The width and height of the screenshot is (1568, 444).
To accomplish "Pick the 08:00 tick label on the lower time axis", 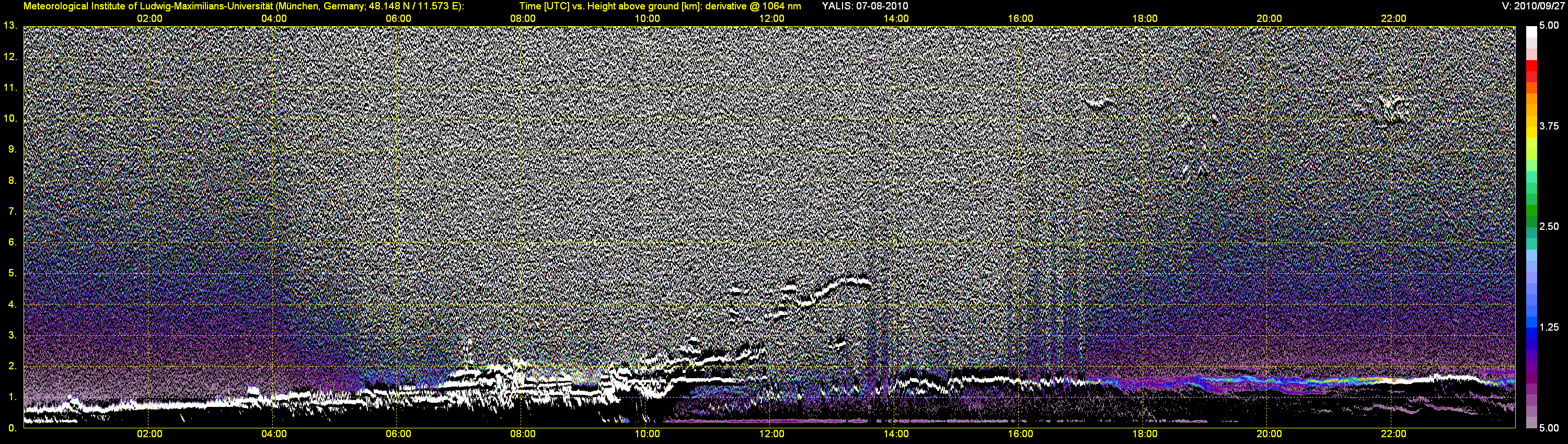I will [523, 434].
